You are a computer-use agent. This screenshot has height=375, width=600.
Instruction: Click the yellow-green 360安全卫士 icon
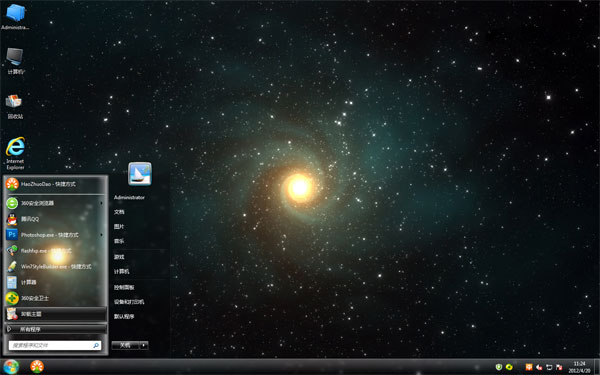coord(12,298)
